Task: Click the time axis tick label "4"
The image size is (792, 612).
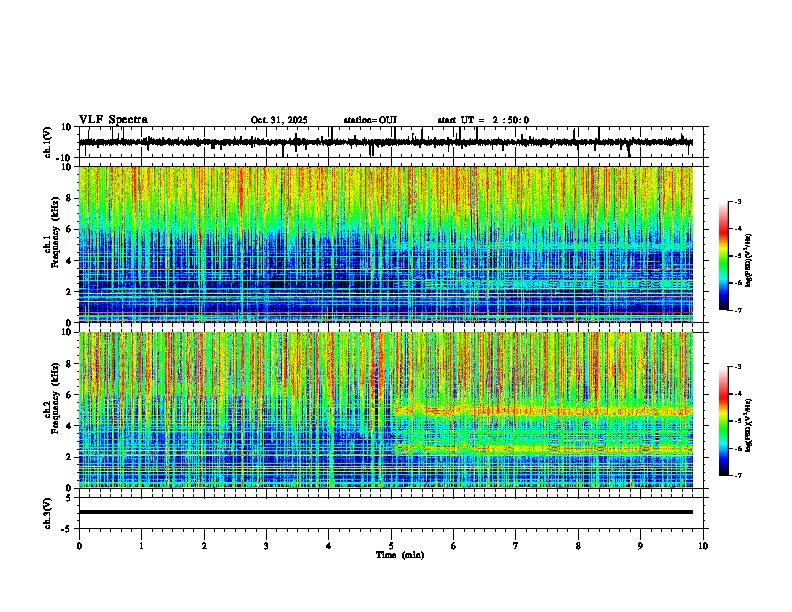Action: pyautogui.click(x=329, y=546)
